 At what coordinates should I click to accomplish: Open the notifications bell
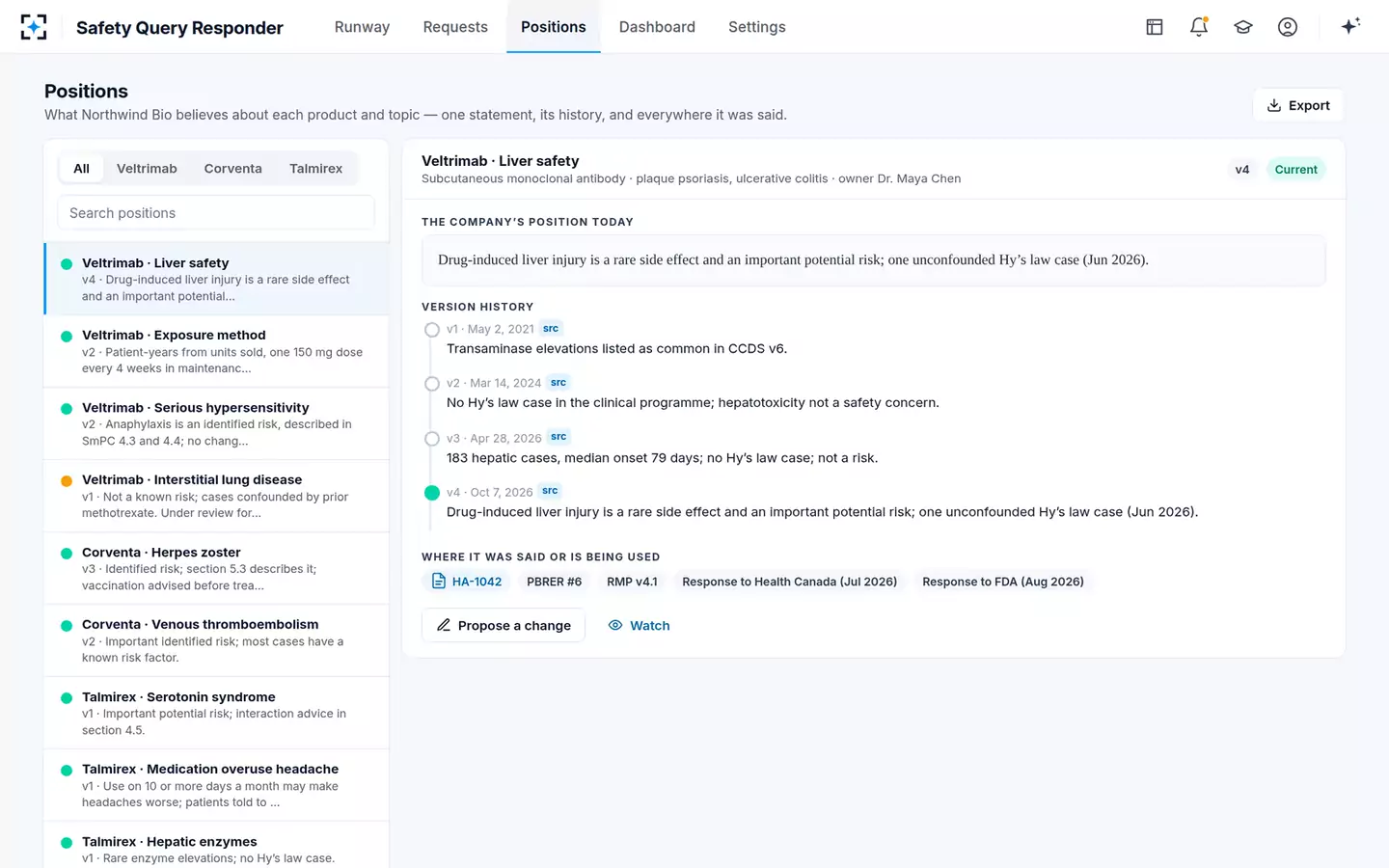click(x=1199, y=27)
